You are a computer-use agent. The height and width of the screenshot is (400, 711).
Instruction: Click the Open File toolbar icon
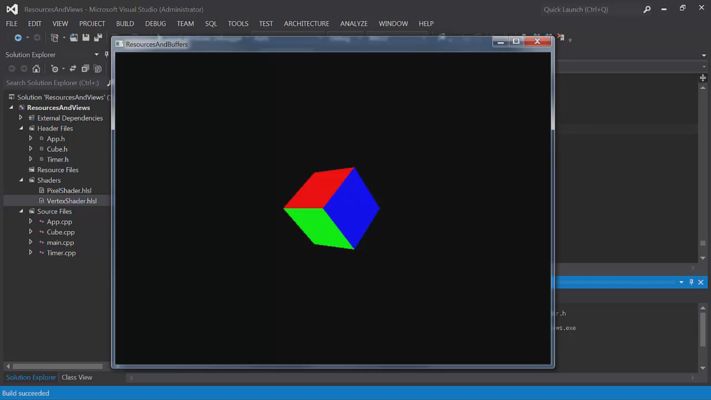click(73, 38)
